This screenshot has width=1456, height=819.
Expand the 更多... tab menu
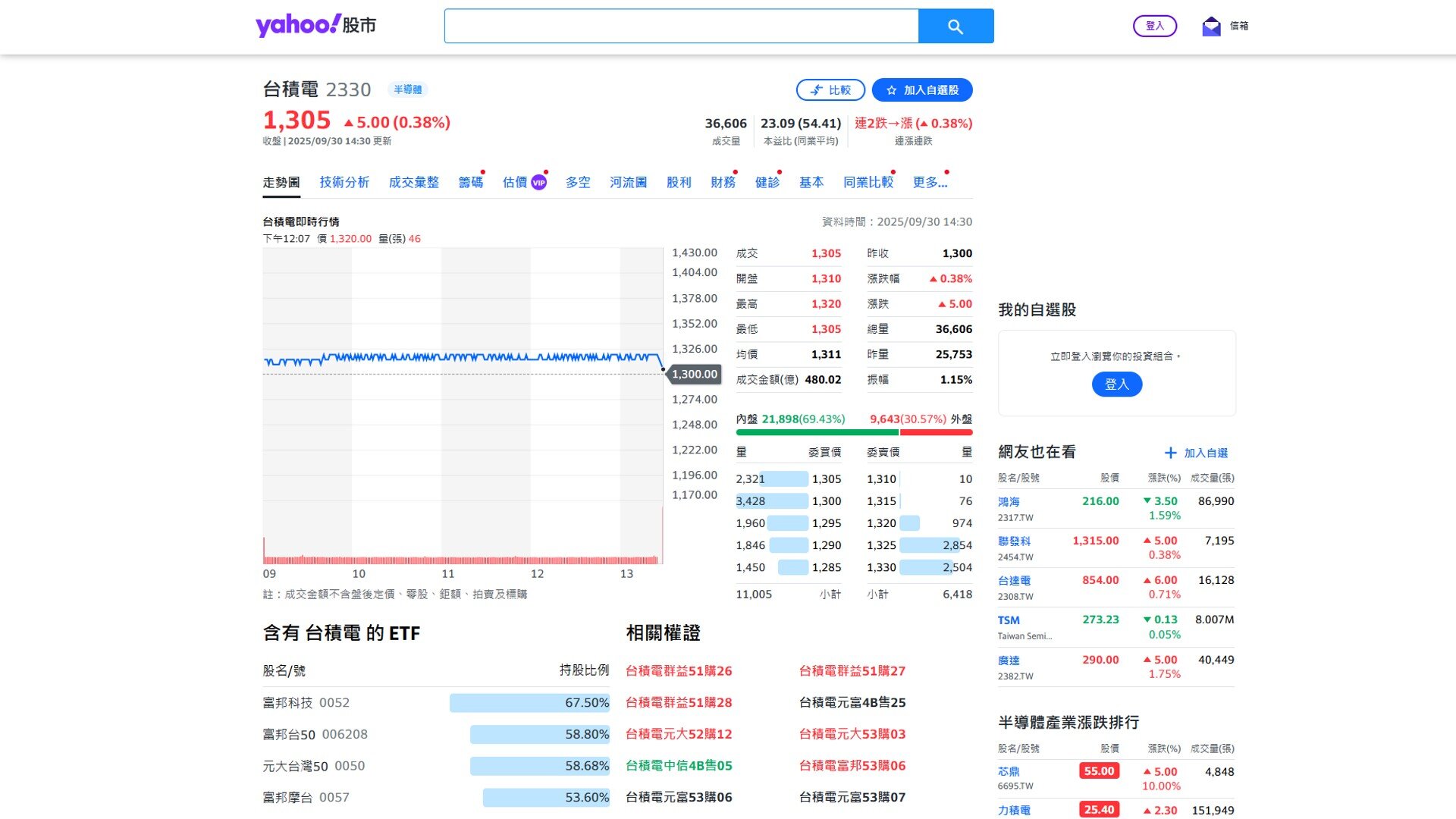tap(930, 183)
